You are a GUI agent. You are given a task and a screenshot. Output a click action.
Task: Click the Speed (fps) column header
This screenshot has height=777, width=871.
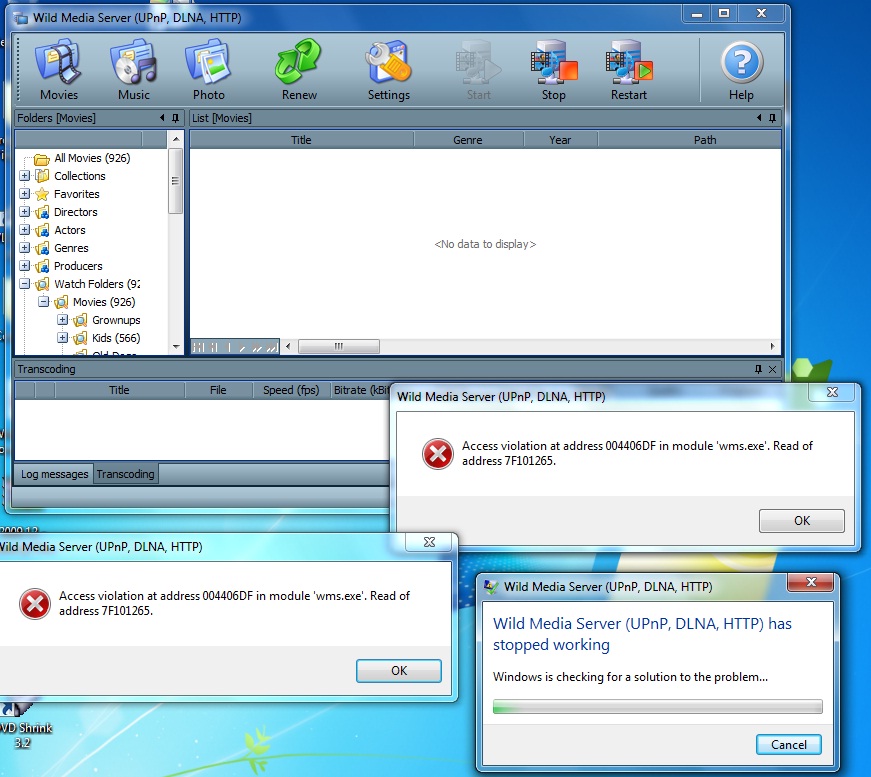coord(291,390)
